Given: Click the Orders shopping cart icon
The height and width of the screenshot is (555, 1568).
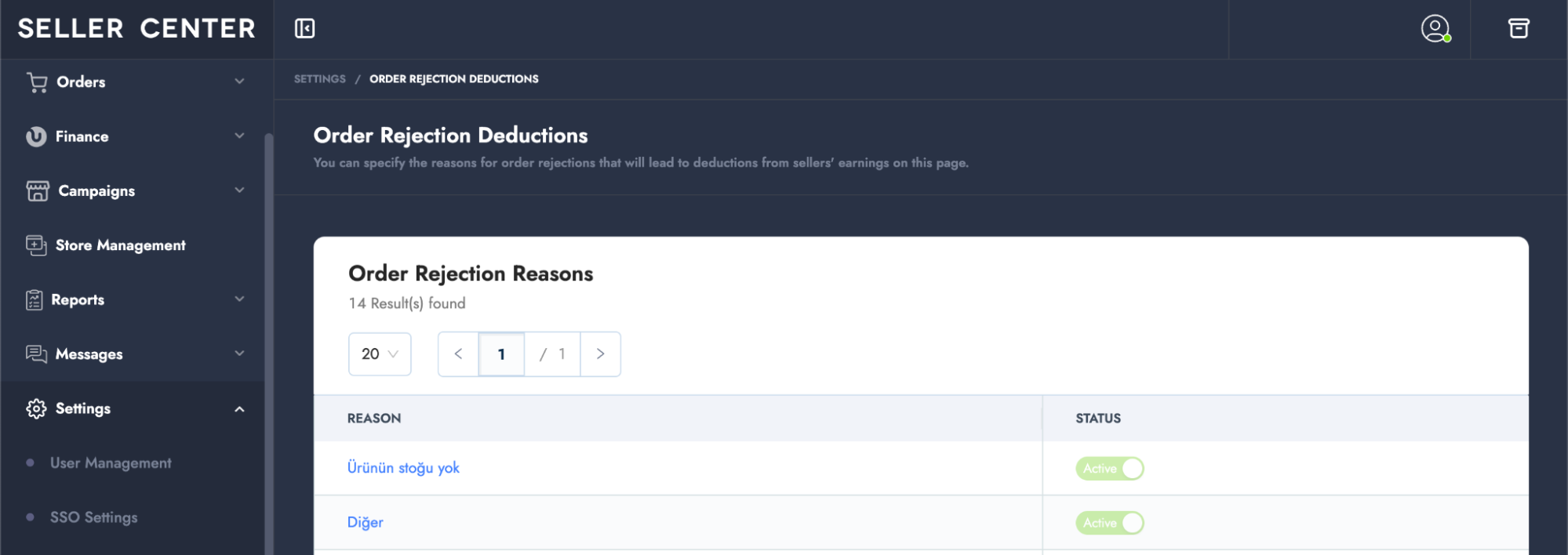Looking at the screenshot, I should pos(37,82).
